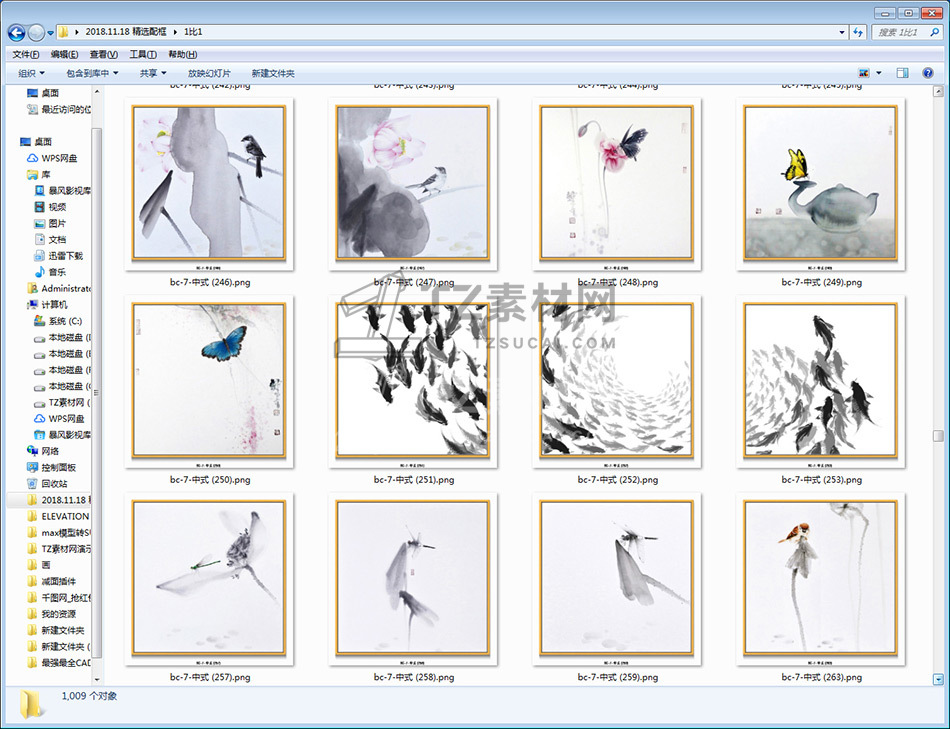The height and width of the screenshot is (729, 950).
Task: Select WPS网盘 under 桌面 in sidebar
Action: coord(59,158)
